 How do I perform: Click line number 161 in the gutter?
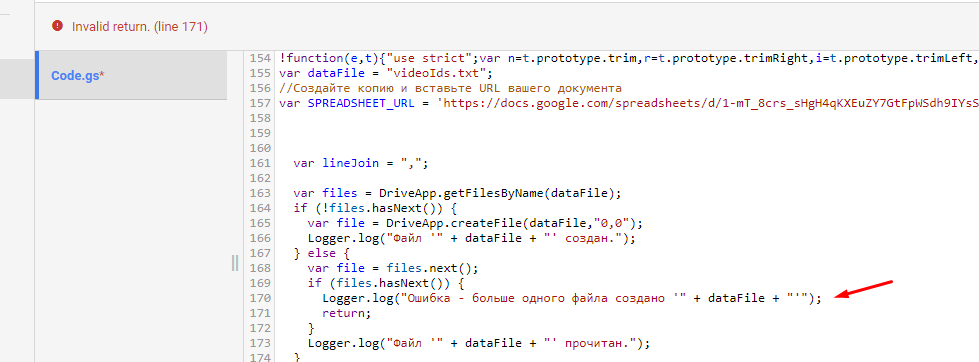coord(259,163)
